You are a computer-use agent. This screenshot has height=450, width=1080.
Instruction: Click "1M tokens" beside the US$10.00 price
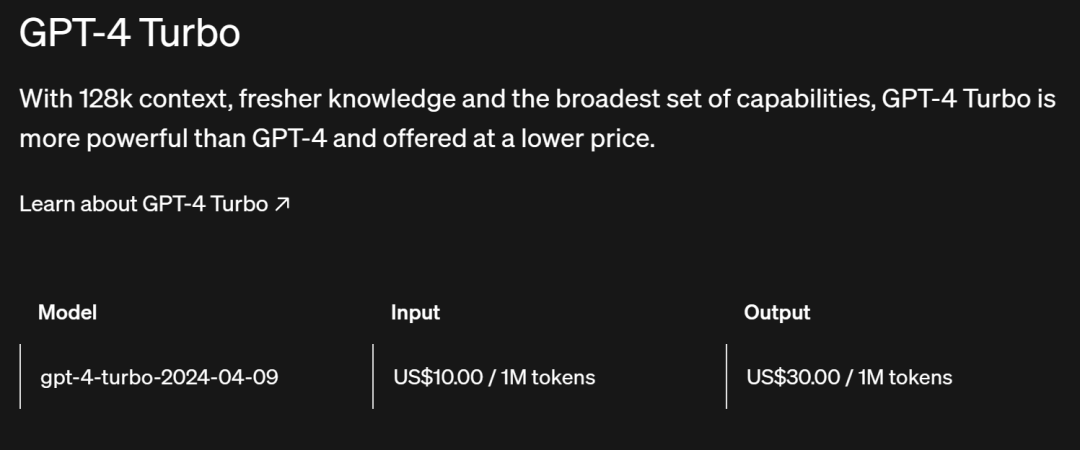(548, 377)
